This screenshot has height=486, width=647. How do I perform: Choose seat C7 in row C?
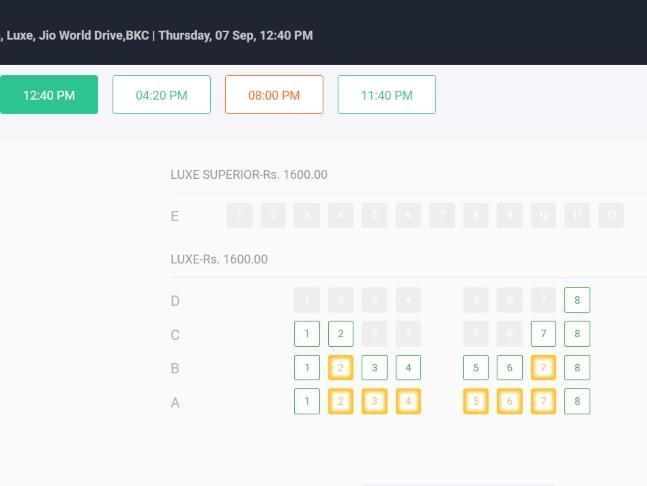543,334
